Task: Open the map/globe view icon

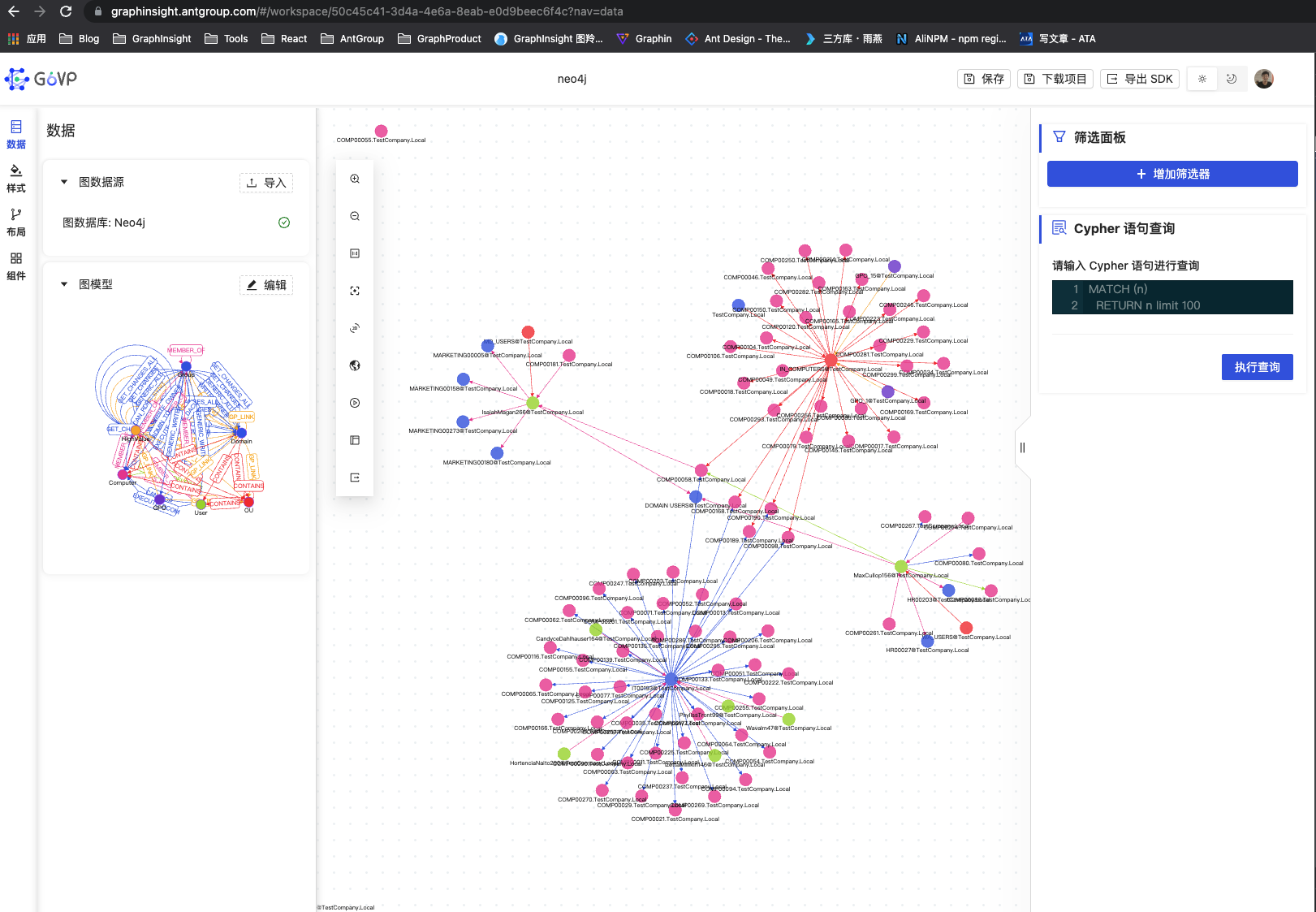Action: pyautogui.click(x=354, y=365)
